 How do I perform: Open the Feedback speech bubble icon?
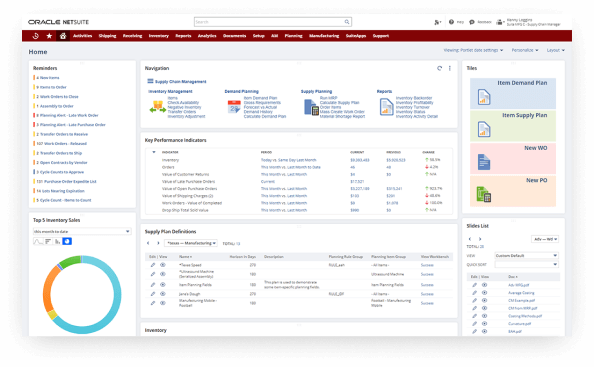click(x=472, y=22)
